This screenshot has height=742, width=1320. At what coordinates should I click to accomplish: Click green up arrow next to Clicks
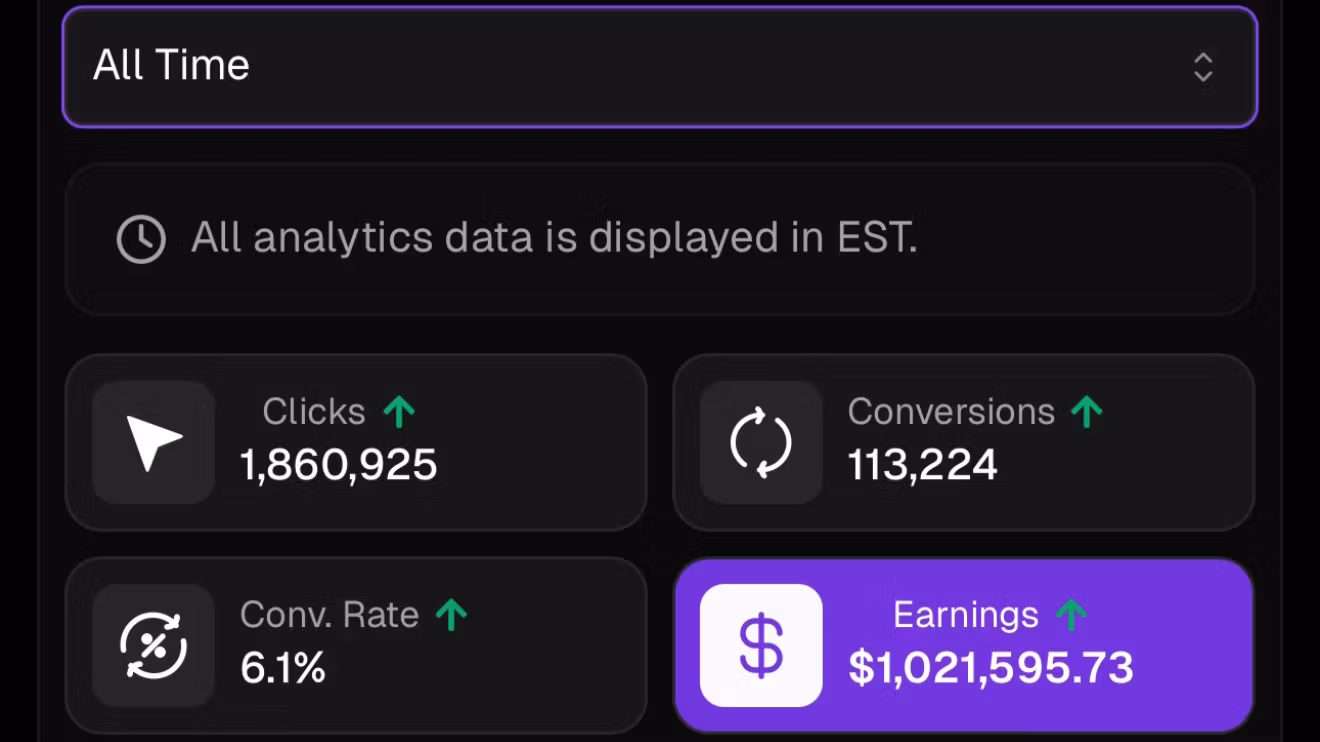point(399,411)
